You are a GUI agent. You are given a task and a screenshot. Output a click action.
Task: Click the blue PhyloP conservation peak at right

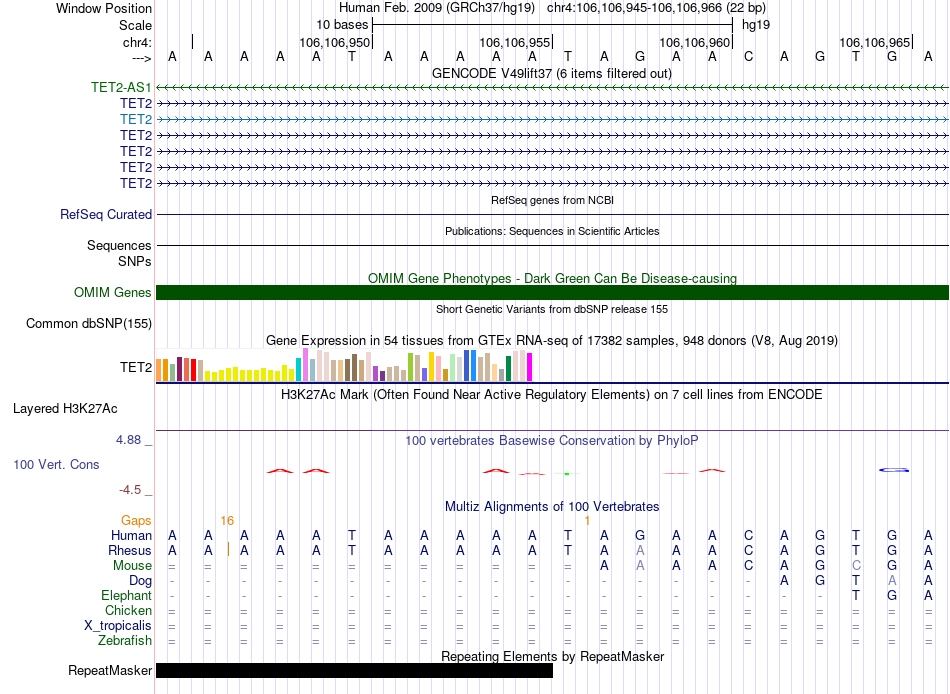894,470
